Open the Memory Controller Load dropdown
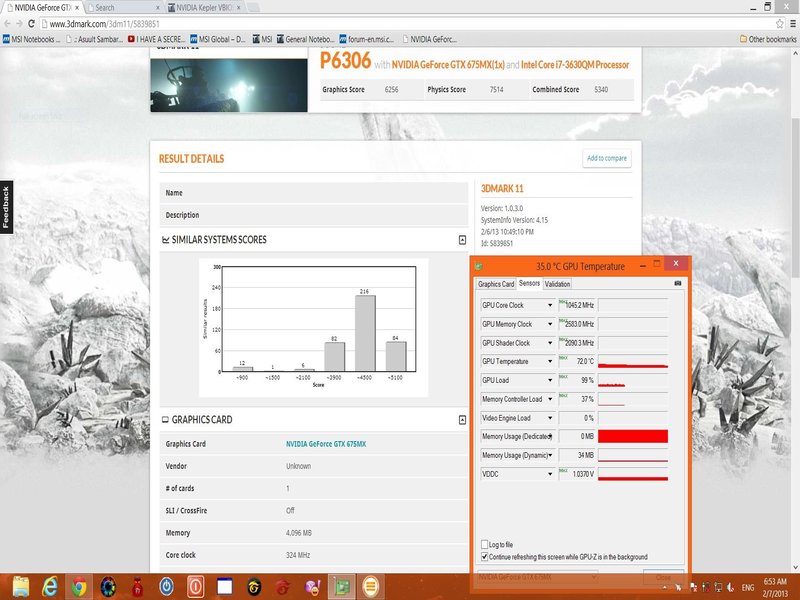Viewport: 800px width, 600px height. tap(550, 399)
